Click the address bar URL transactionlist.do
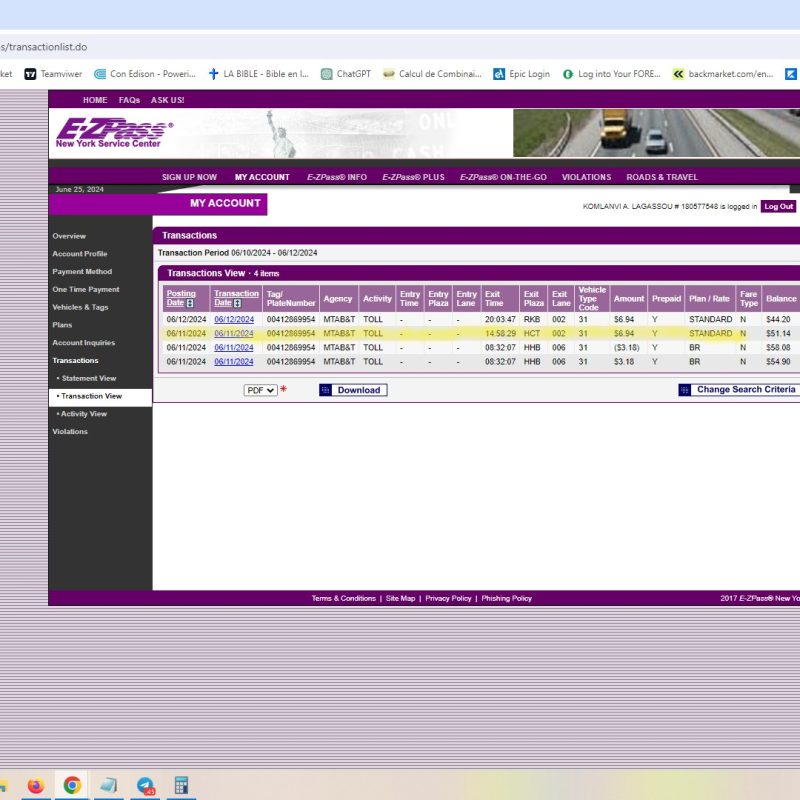800x800 pixels. click(43, 47)
